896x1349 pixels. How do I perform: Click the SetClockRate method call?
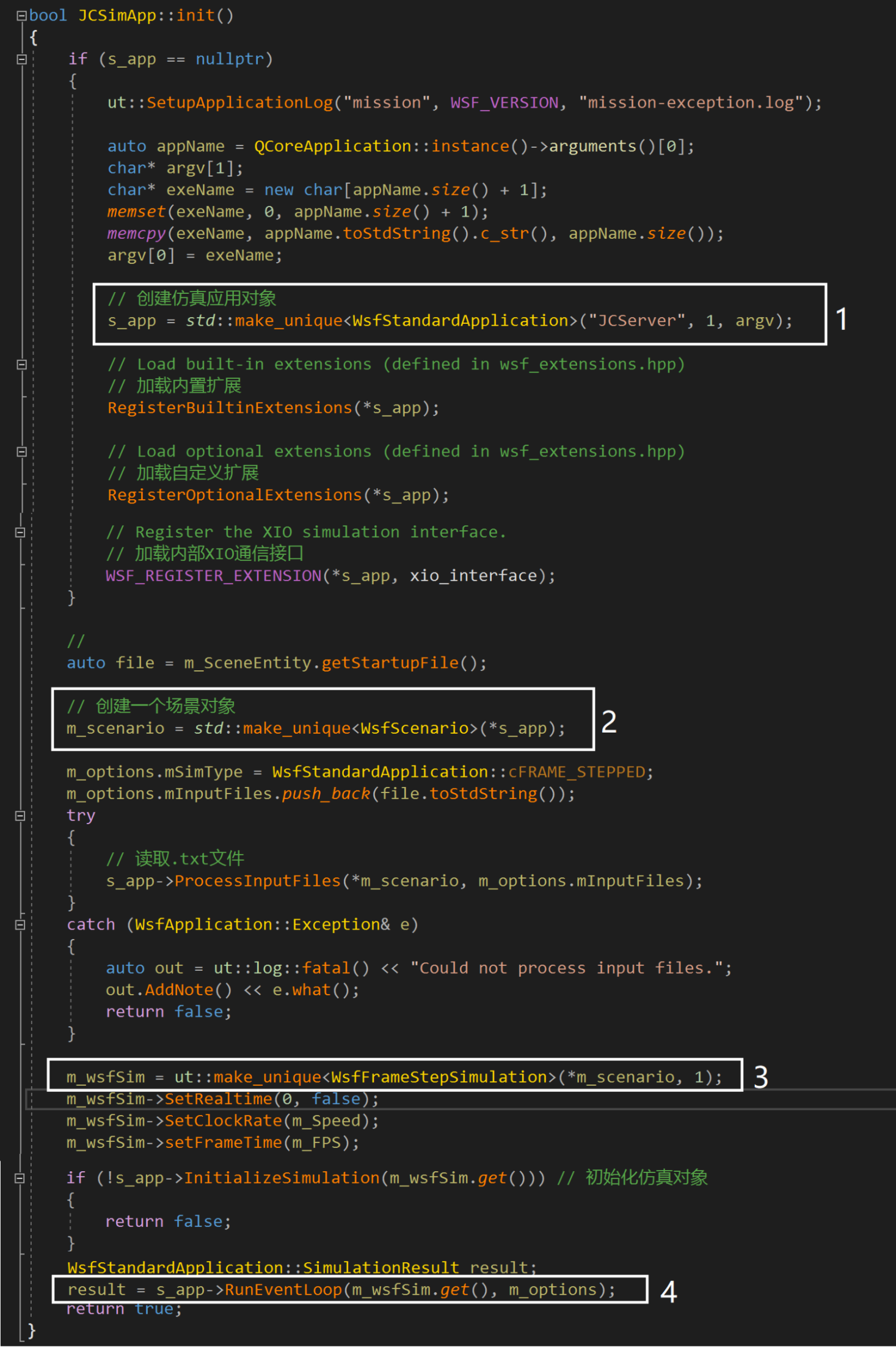pyautogui.click(x=223, y=1121)
